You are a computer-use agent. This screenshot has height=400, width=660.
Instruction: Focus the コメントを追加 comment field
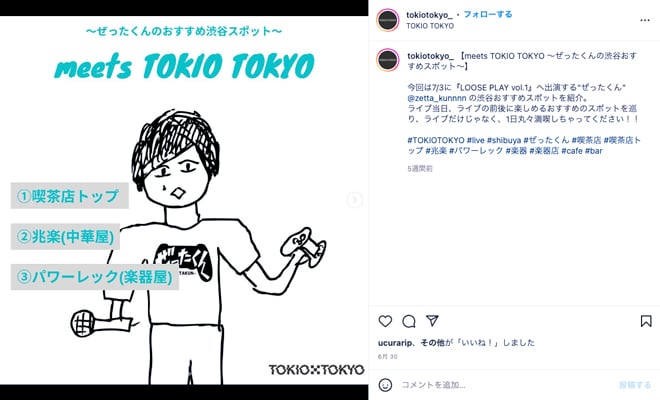pyautogui.click(x=505, y=385)
